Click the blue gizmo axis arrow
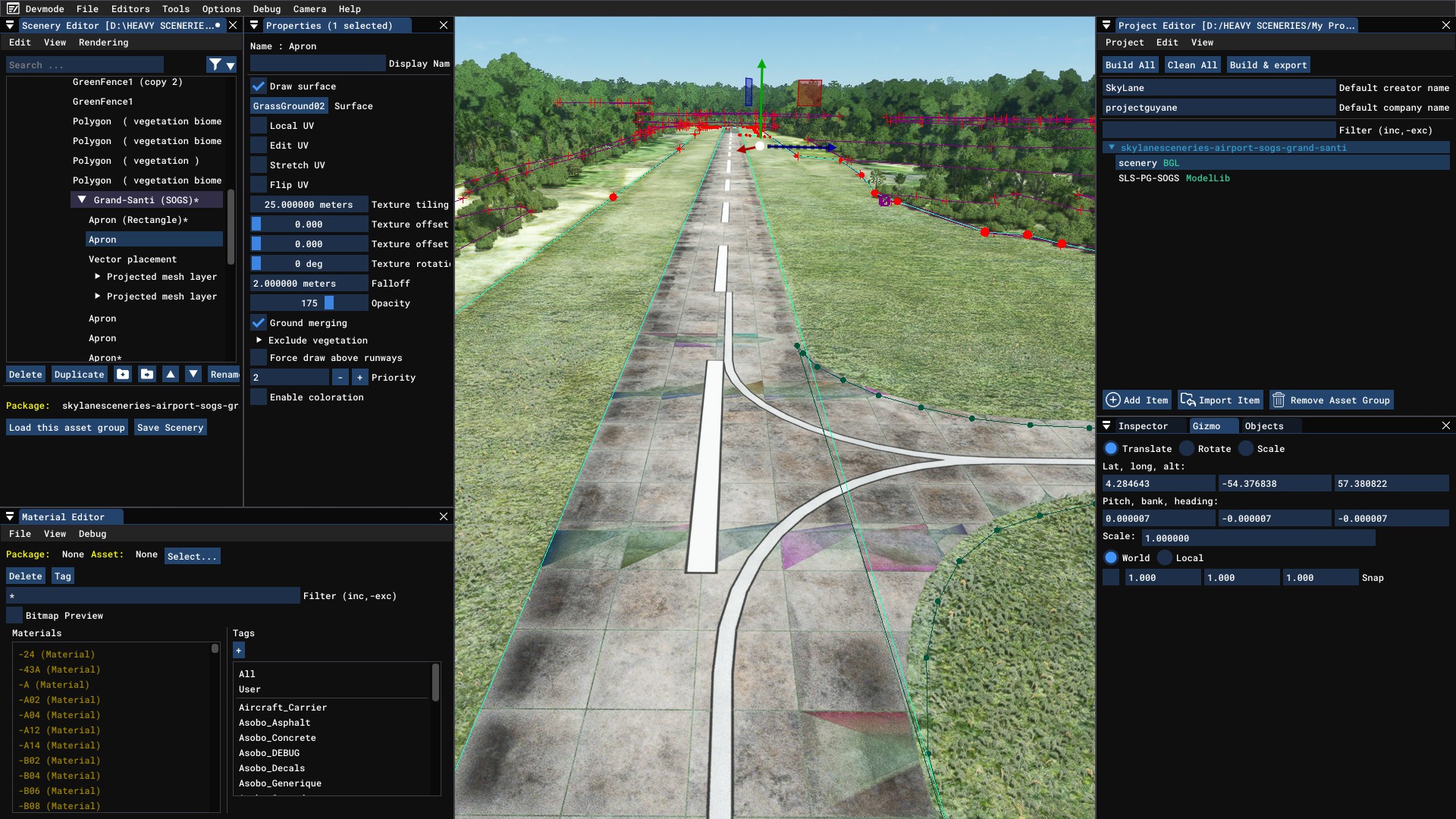Viewport: 1456px width, 819px height. click(x=830, y=147)
